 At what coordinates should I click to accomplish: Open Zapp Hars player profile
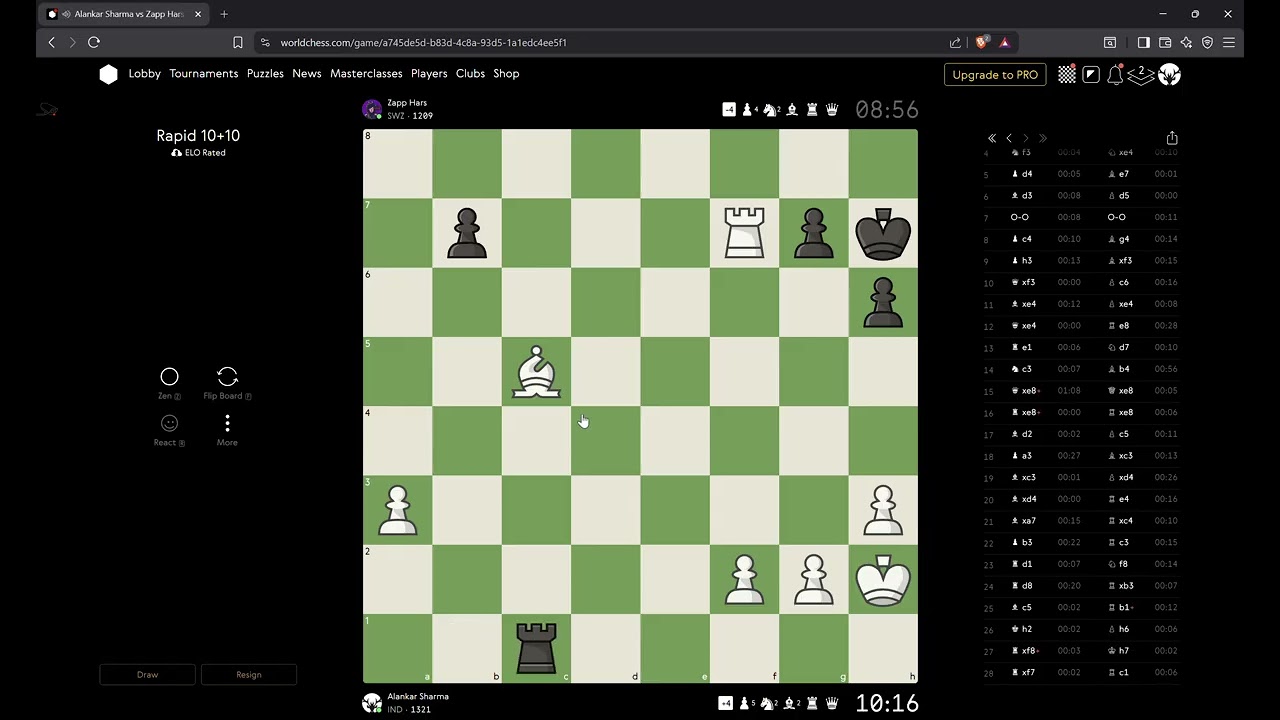click(407, 103)
